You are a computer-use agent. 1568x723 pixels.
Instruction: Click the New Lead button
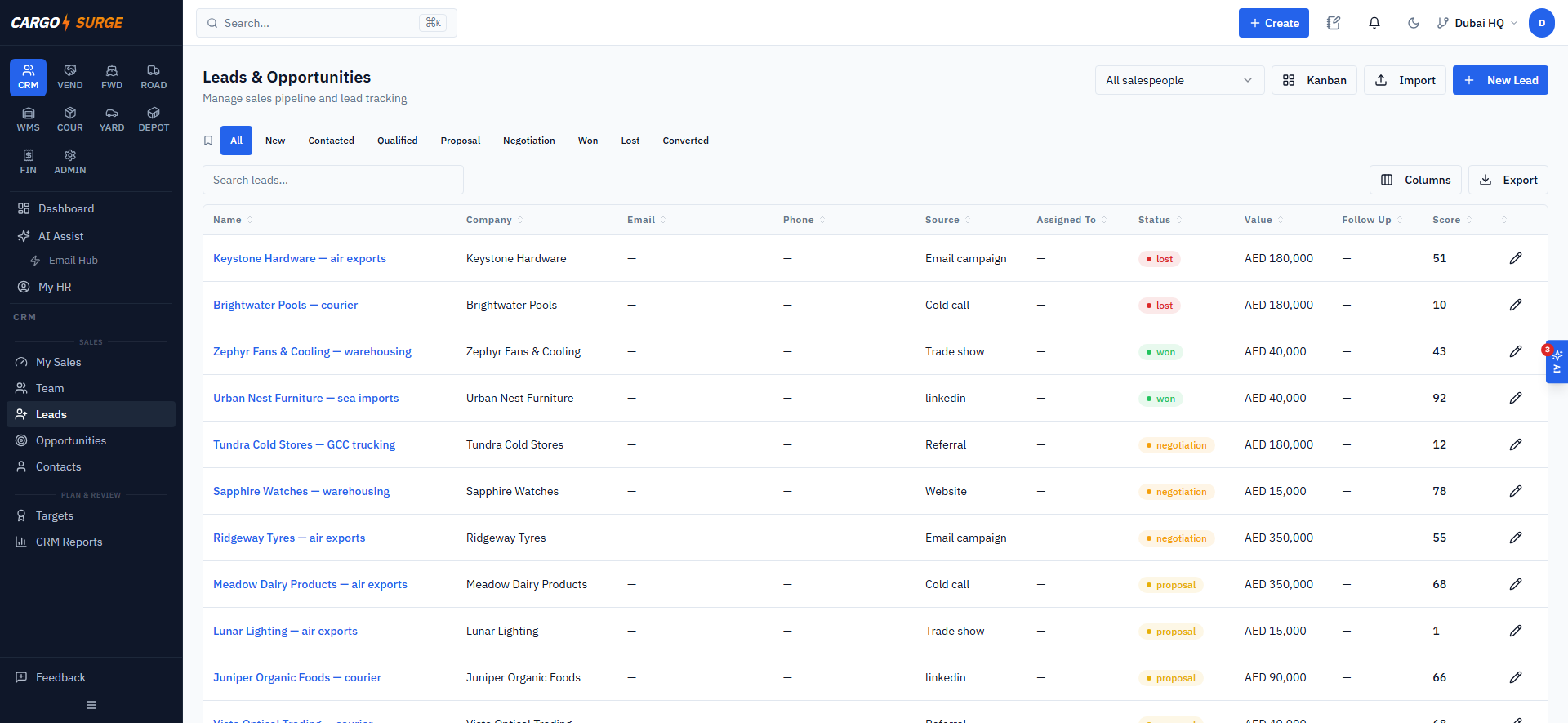1500,80
